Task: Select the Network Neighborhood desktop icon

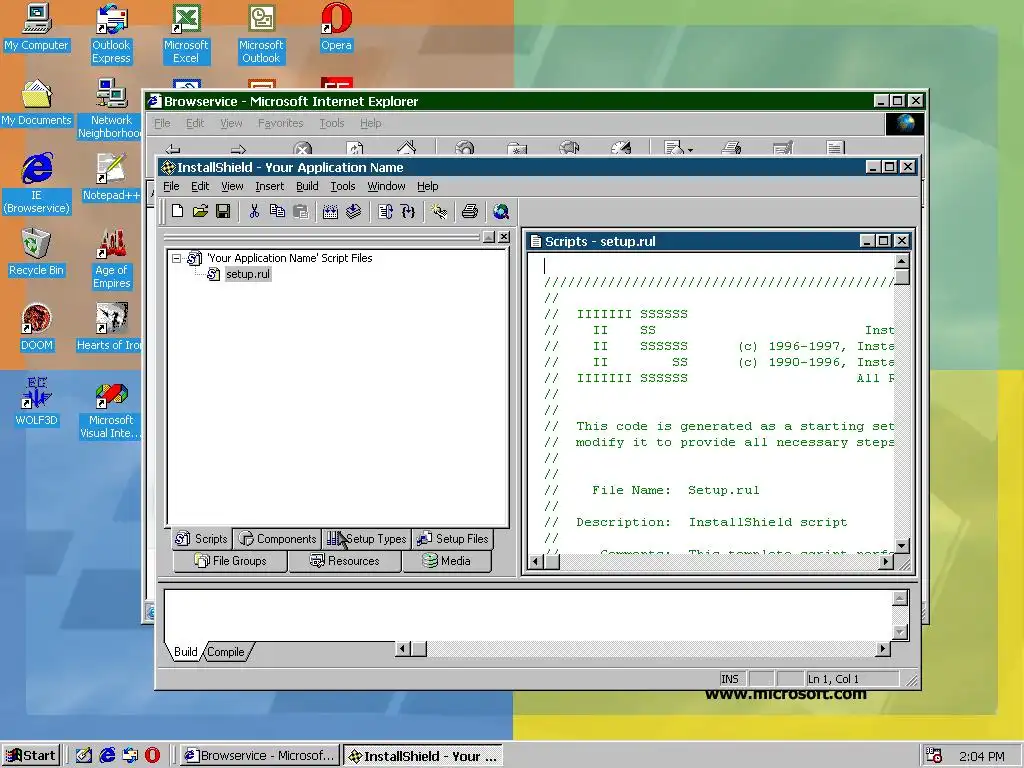Action: coord(110,109)
